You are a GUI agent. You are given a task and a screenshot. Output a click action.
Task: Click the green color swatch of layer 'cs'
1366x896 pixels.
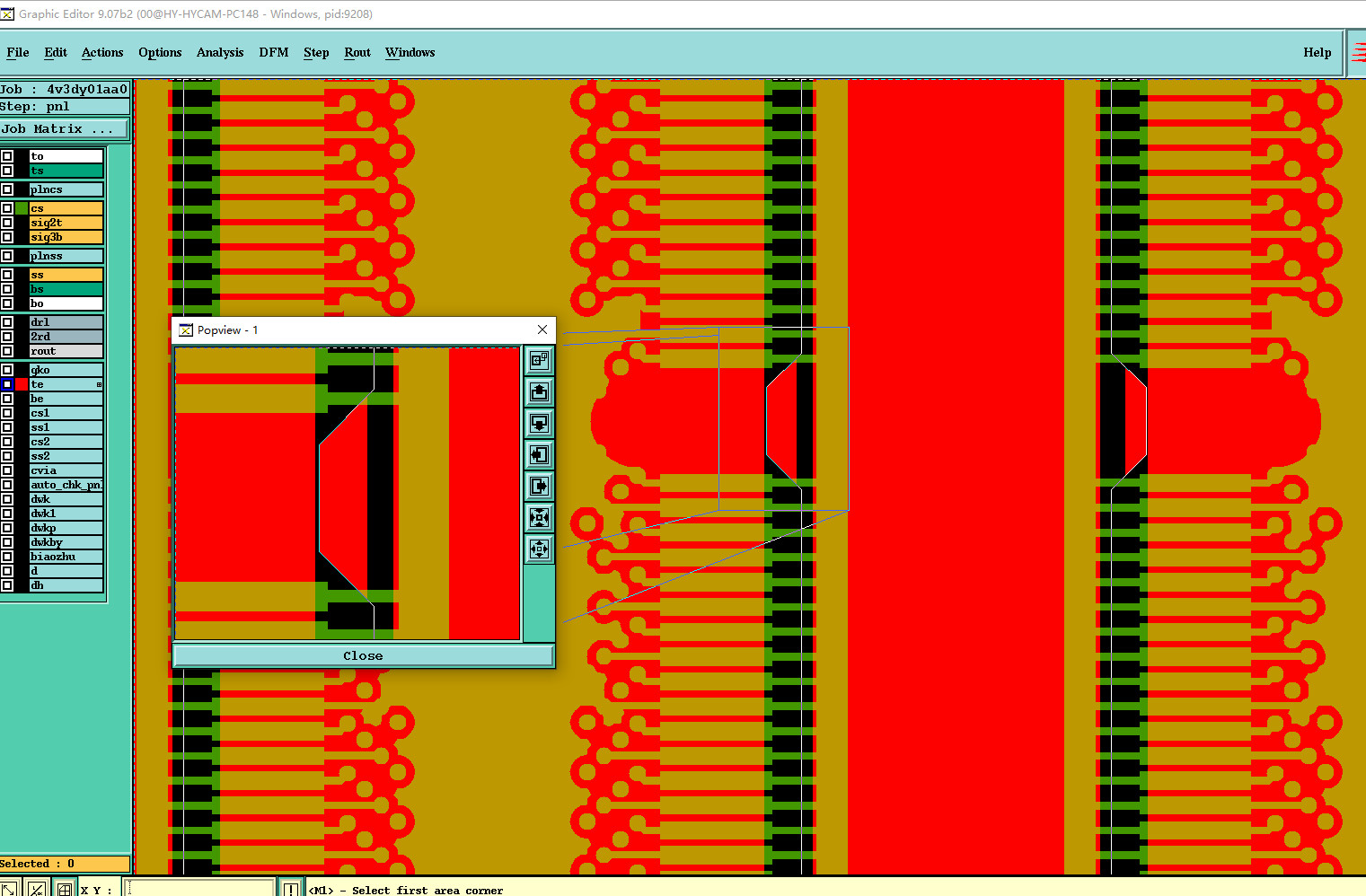pos(22,208)
